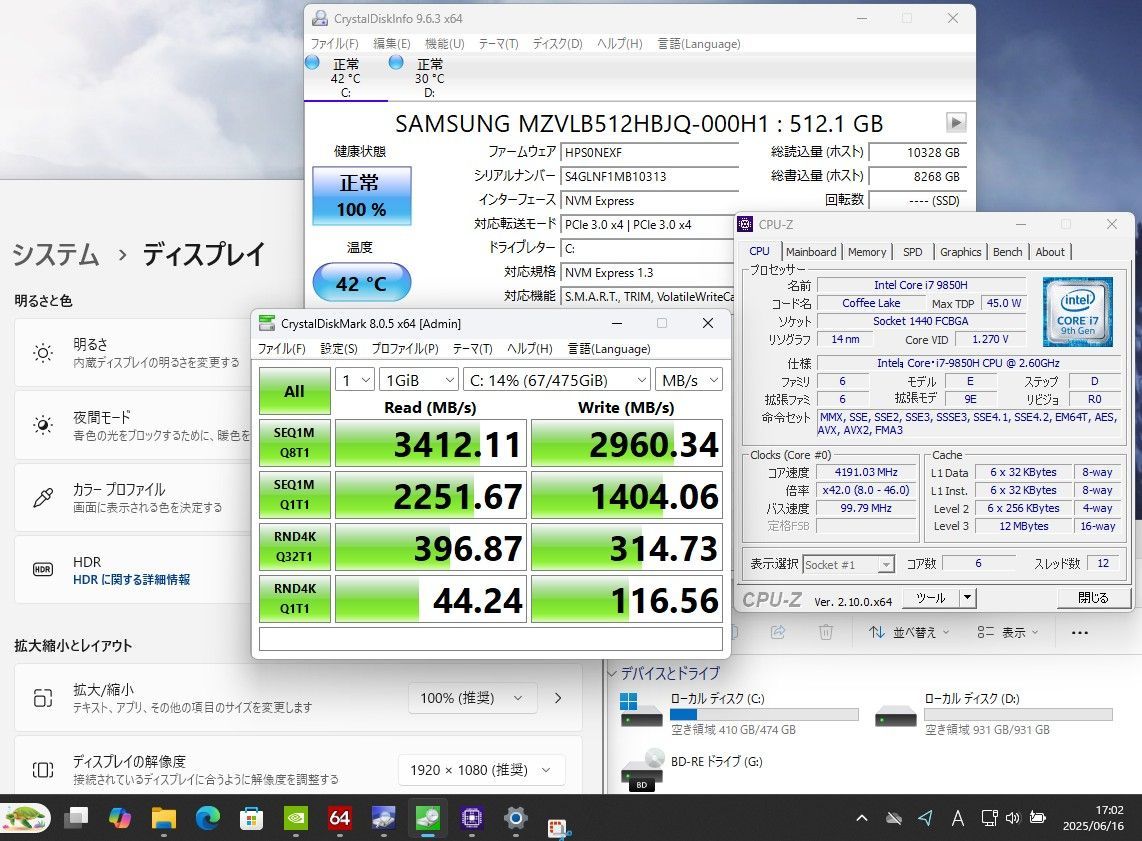Open the HDR に関する詳細情報 link
The height and width of the screenshot is (841, 1142).
click(131, 580)
